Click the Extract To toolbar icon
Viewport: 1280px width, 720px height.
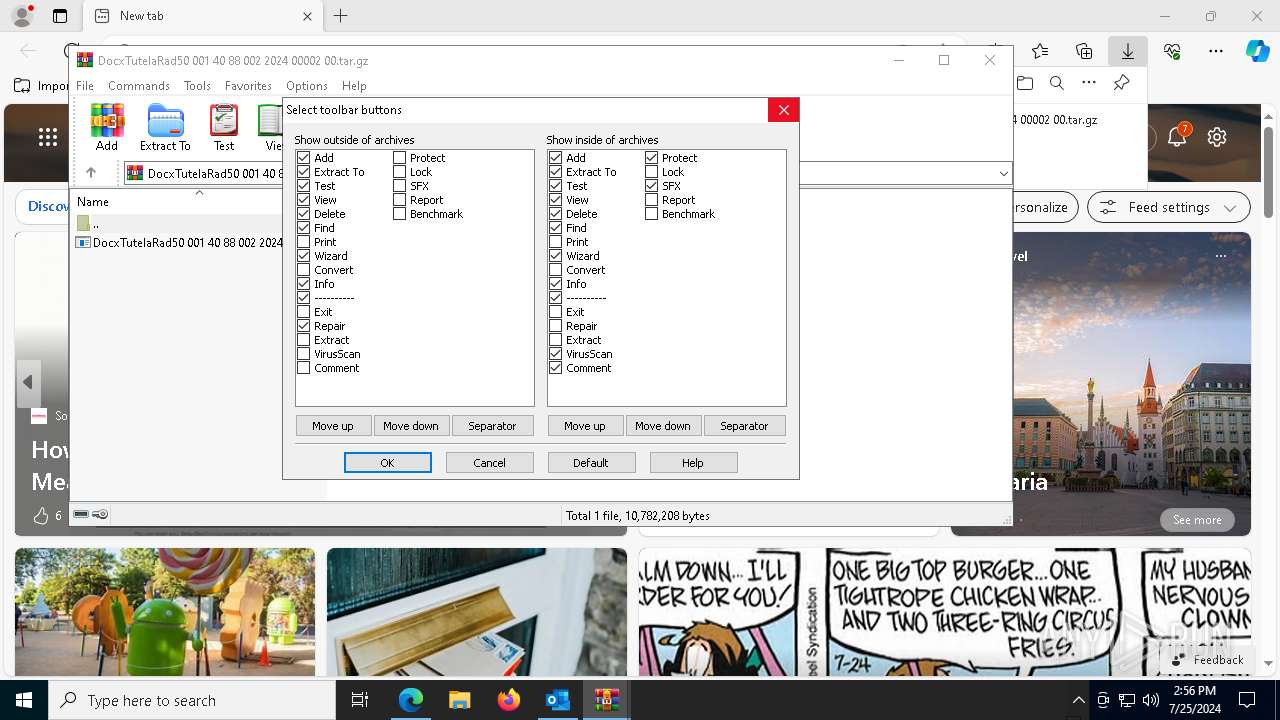coord(165,127)
